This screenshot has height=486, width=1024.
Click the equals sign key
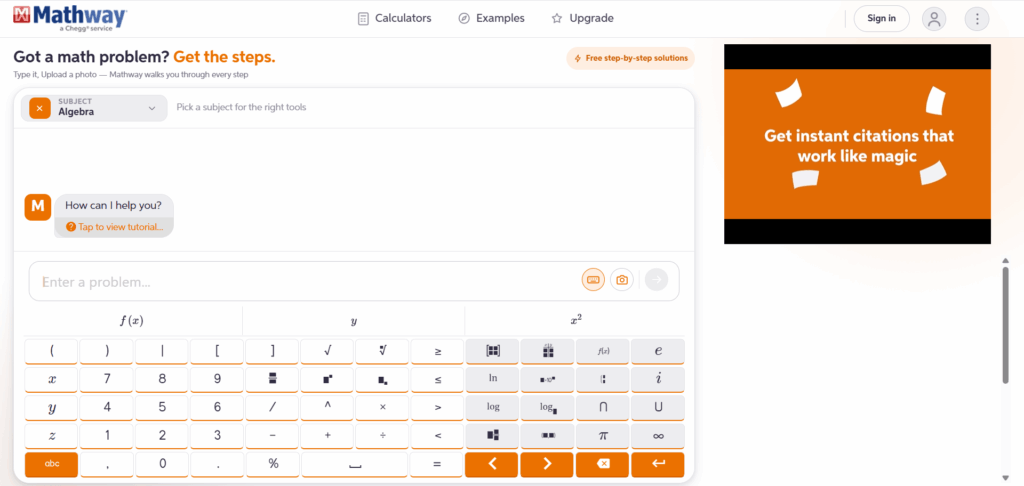438,464
